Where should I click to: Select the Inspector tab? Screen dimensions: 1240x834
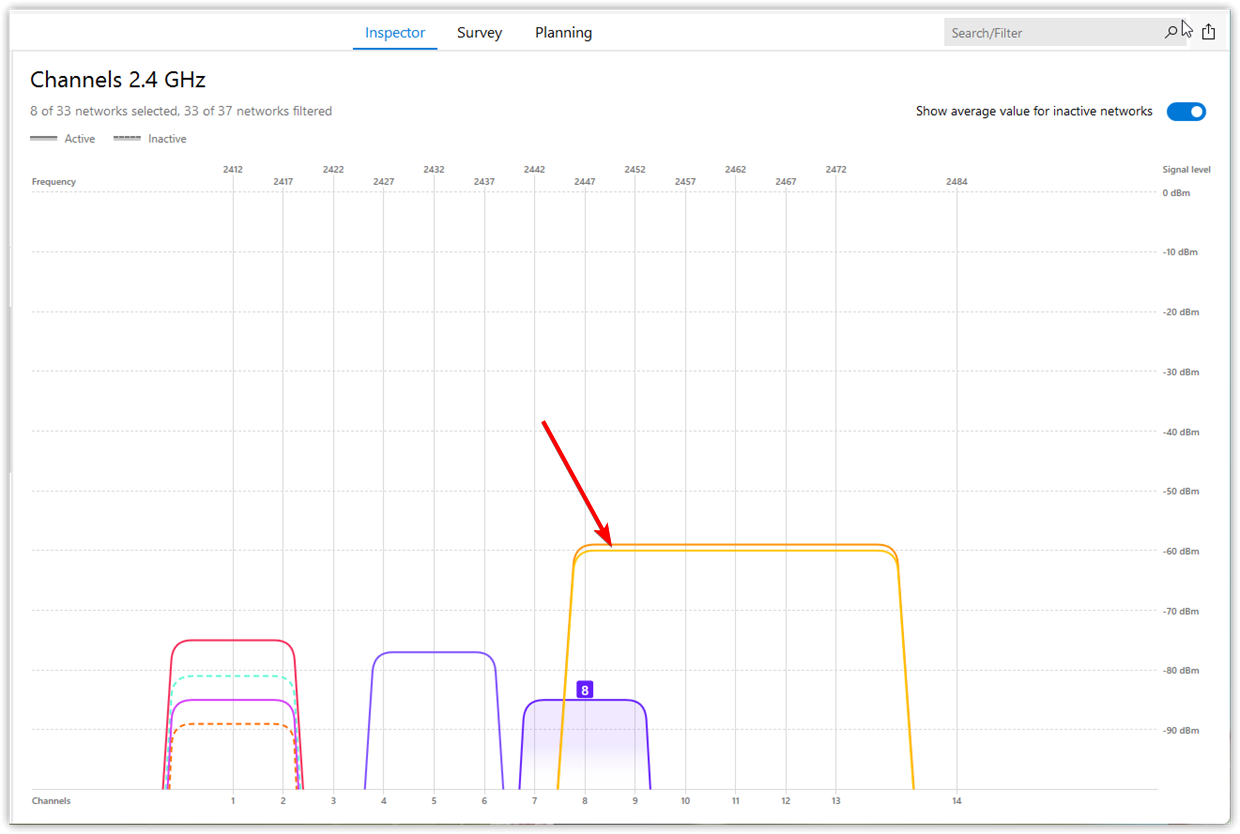point(394,32)
